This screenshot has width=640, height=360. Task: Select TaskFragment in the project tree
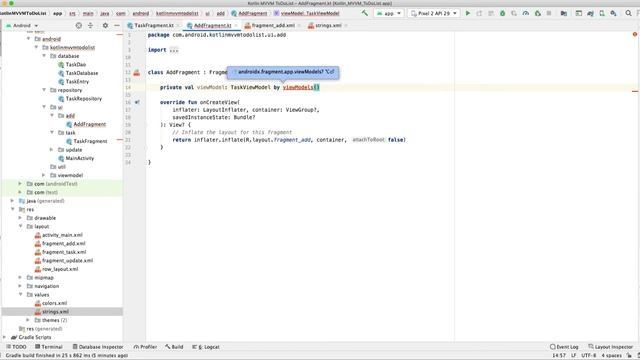[90, 141]
